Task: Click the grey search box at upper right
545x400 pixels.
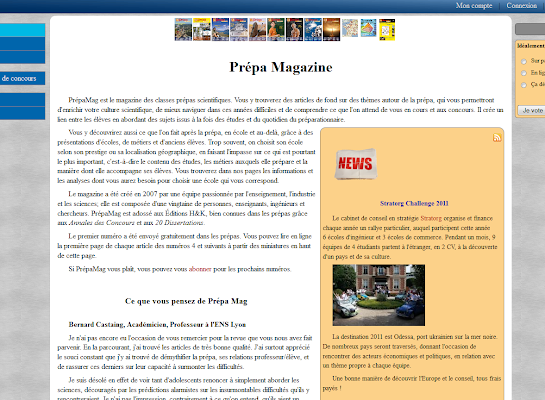Action: click(530, 29)
